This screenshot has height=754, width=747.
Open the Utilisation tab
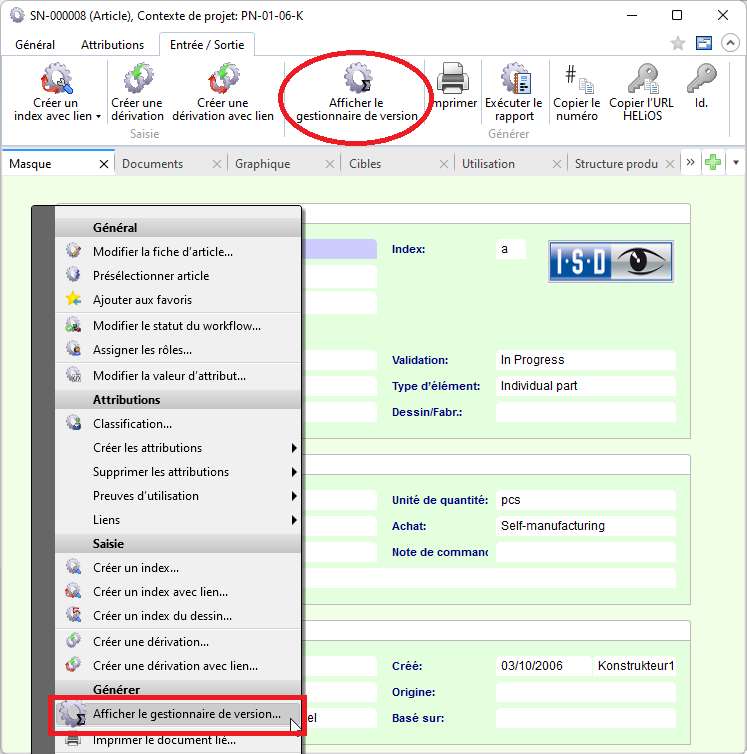(488, 164)
